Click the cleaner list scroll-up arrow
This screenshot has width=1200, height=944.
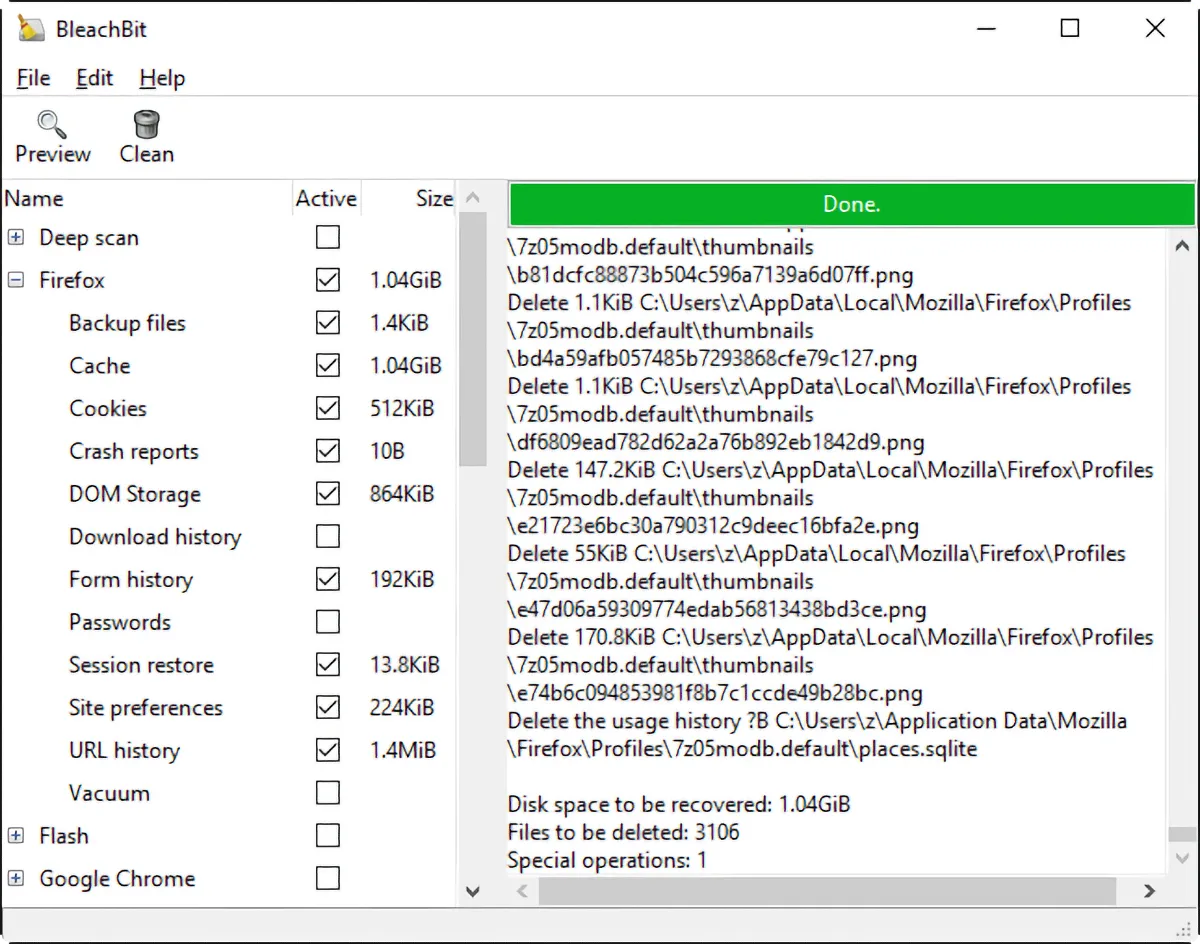473,198
